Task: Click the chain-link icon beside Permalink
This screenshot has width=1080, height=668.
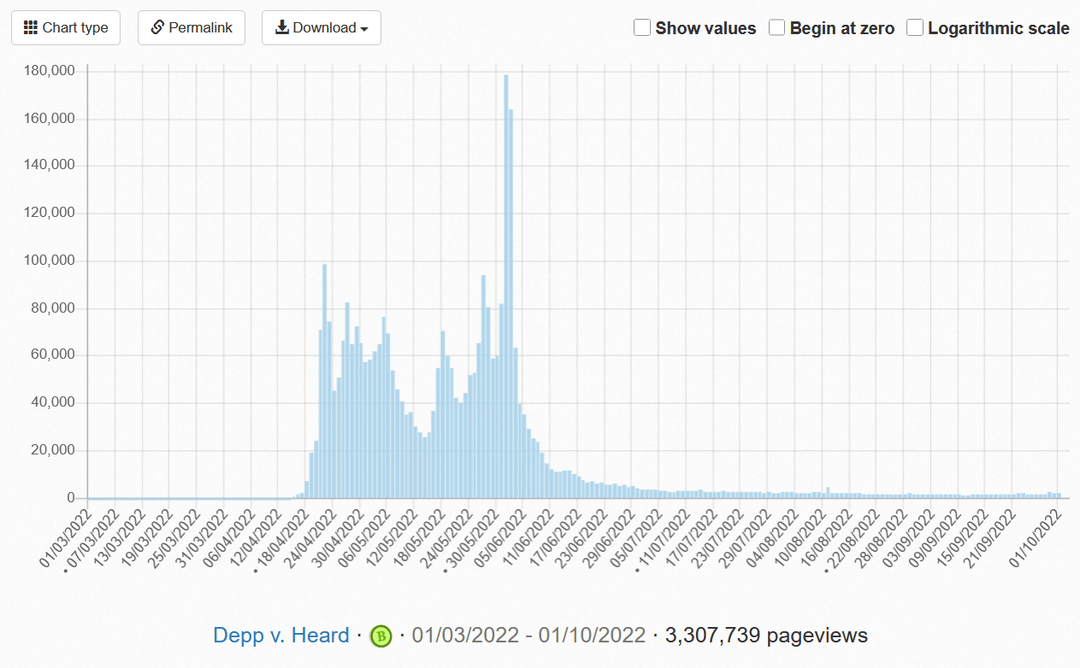Action: 157,28
